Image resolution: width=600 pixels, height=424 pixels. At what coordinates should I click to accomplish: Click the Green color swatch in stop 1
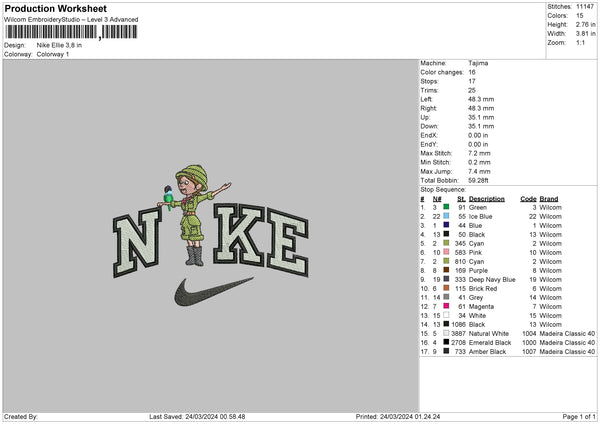pyautogui.click(x=446, y=207)
